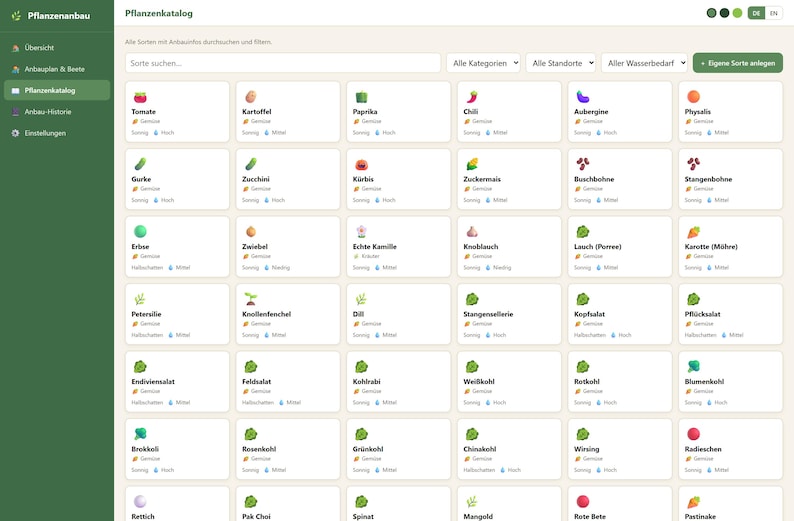Open the Grünkohl plant card
This screenshot has height=521, width=794.
(x=399, y=449)
